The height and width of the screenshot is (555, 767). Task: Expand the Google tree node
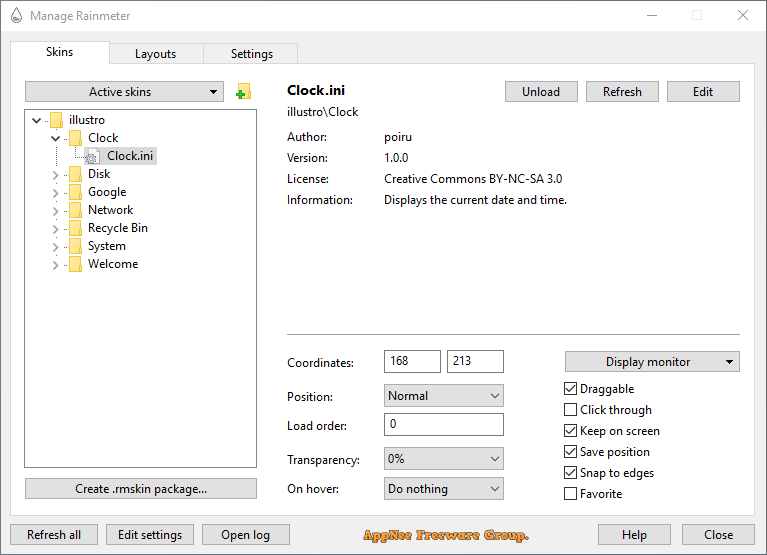point(55,193)
